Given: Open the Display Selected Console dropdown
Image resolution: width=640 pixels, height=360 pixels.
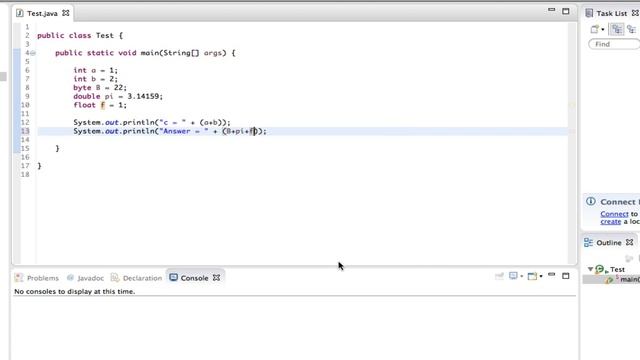Looking at the screenshot, I should point(522,276).
